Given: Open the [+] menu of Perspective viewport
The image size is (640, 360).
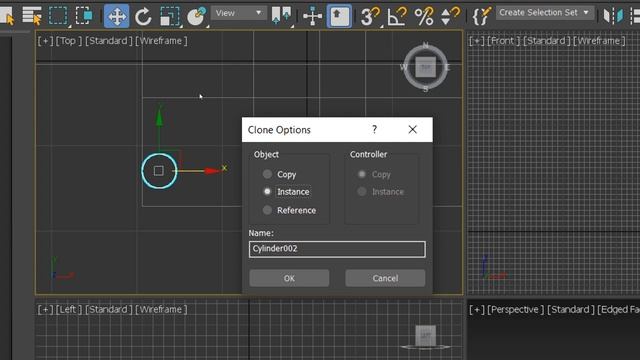Looking at the screenshot, I should coord(477,309).
